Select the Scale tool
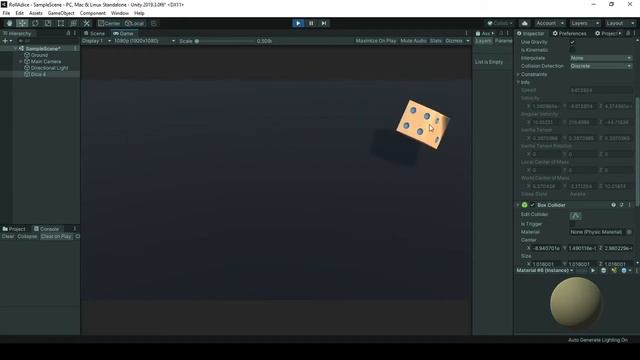 point(48,23)
